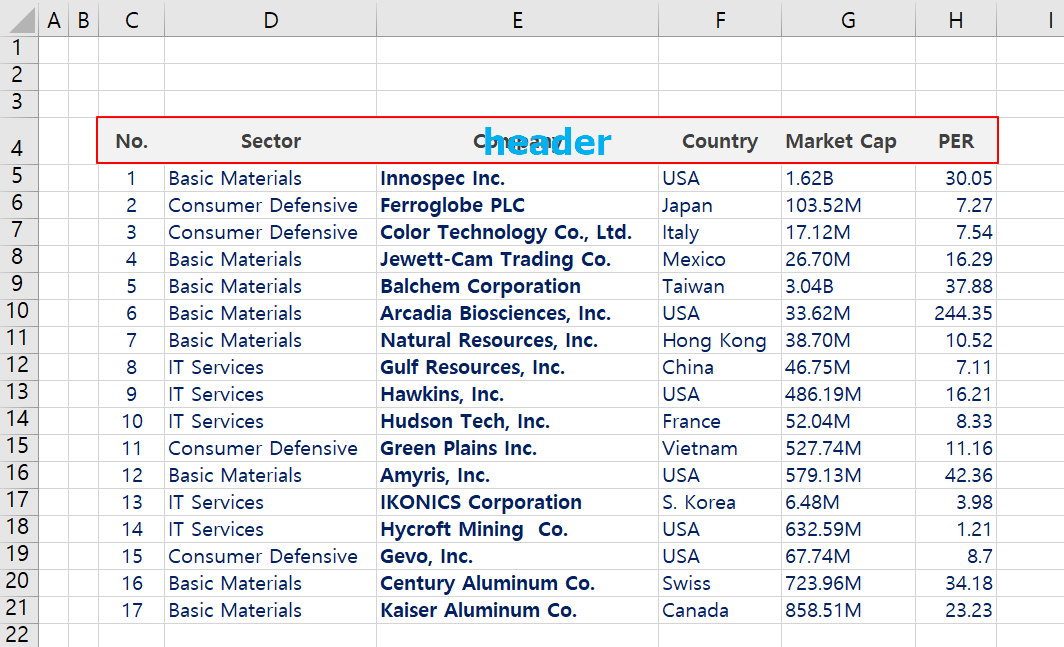Click the 'Hong Kong' country cell
The width and height of the screenshot is (1064, 647).
pyautogui.click(x=719, y=340)
